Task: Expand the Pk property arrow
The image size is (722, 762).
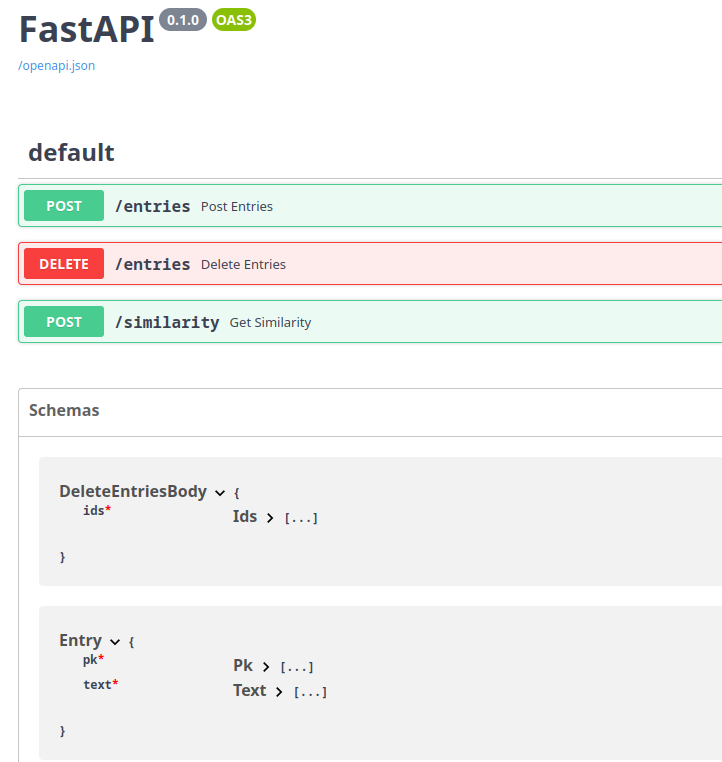Action: click(266, 667)
